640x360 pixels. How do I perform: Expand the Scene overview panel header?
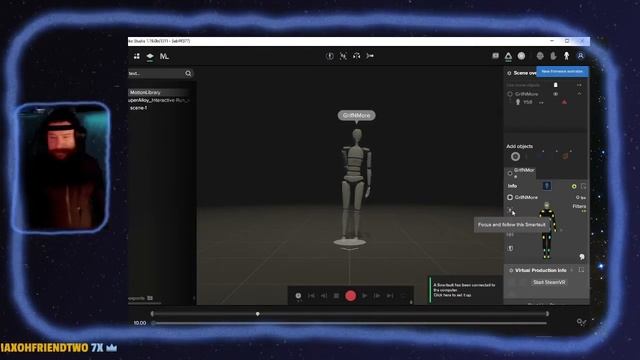click(x=521, y=73)
